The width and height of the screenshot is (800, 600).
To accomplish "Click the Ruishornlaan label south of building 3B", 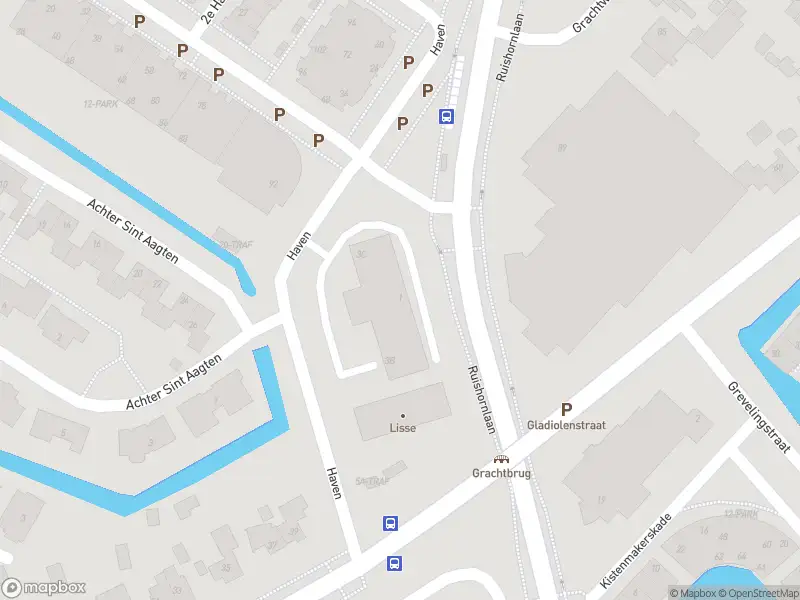I will point(482,400).
